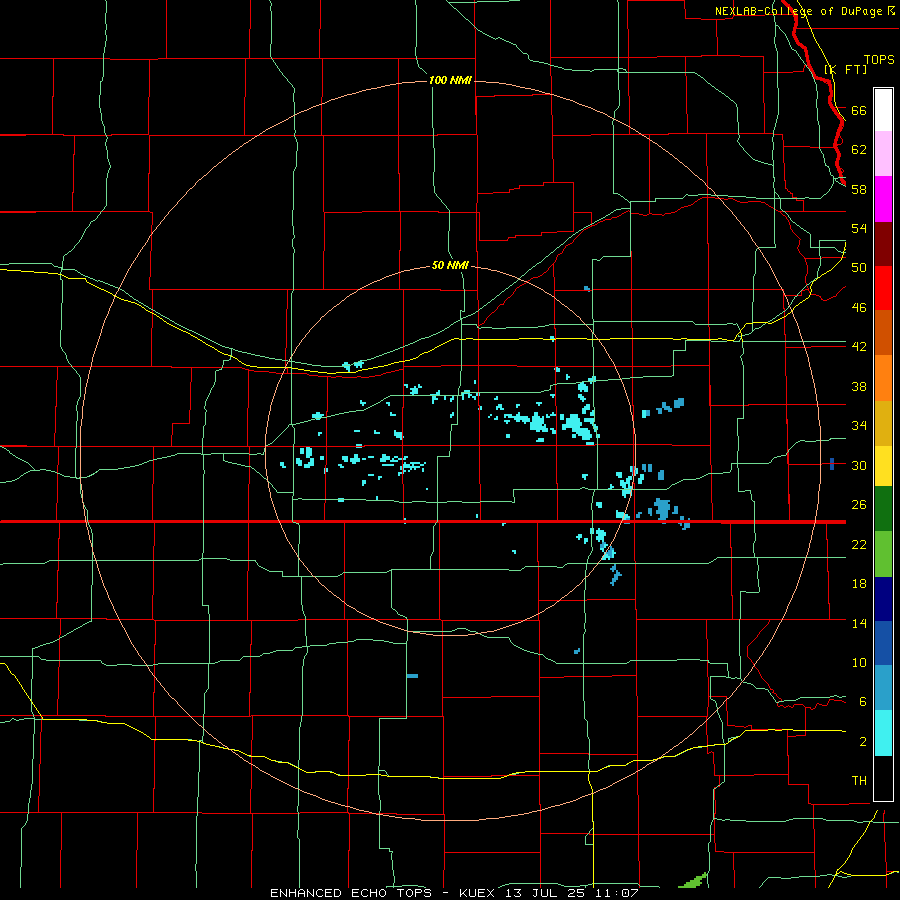This screenshot has width=900, height=900.
Task: Click the 6 value on the legend
Action: (x=862, y=701)
